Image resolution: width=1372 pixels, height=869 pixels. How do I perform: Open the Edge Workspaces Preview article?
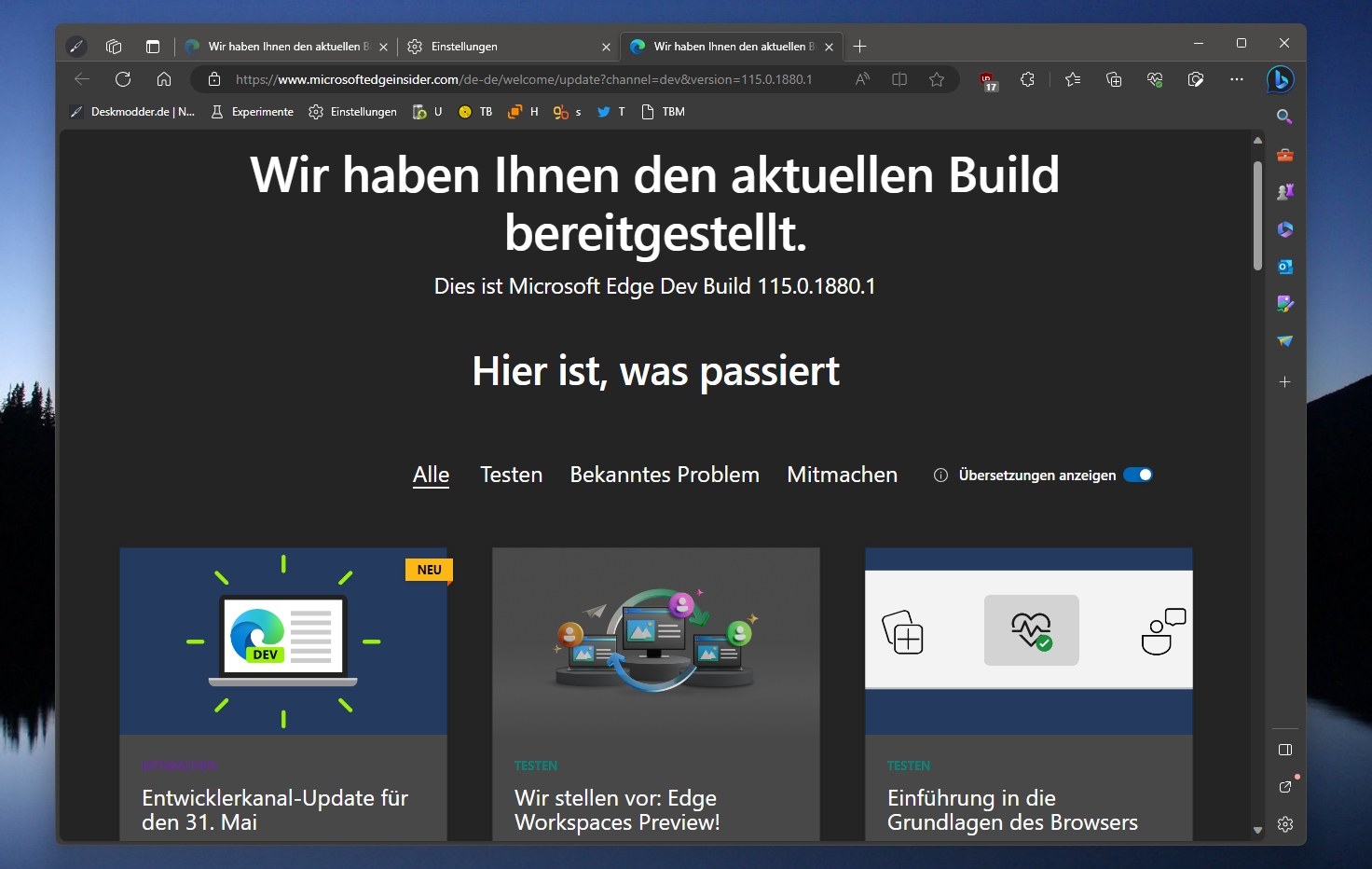(x=617, y=810)
